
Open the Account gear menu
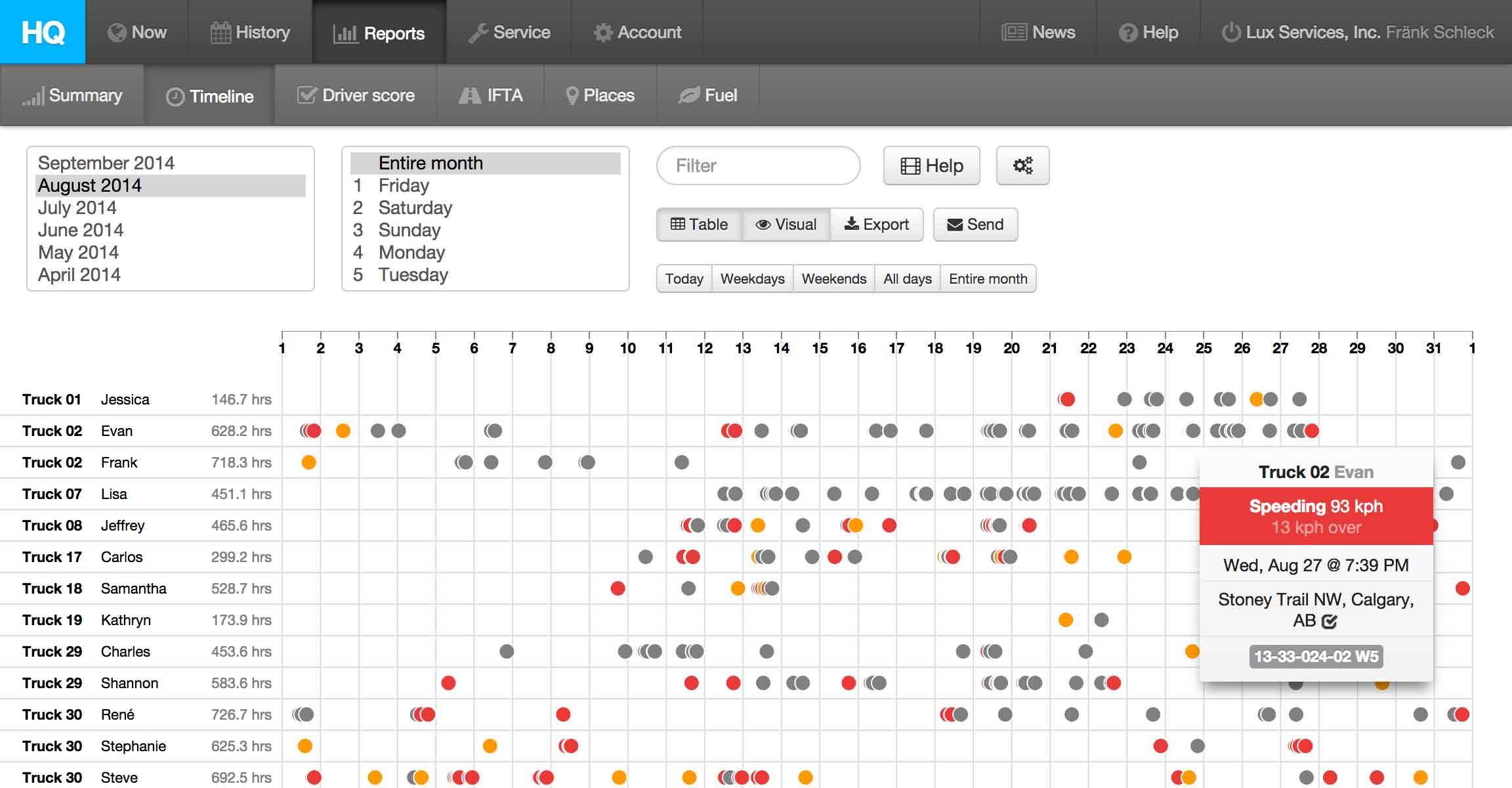click(x=637, y=32)
